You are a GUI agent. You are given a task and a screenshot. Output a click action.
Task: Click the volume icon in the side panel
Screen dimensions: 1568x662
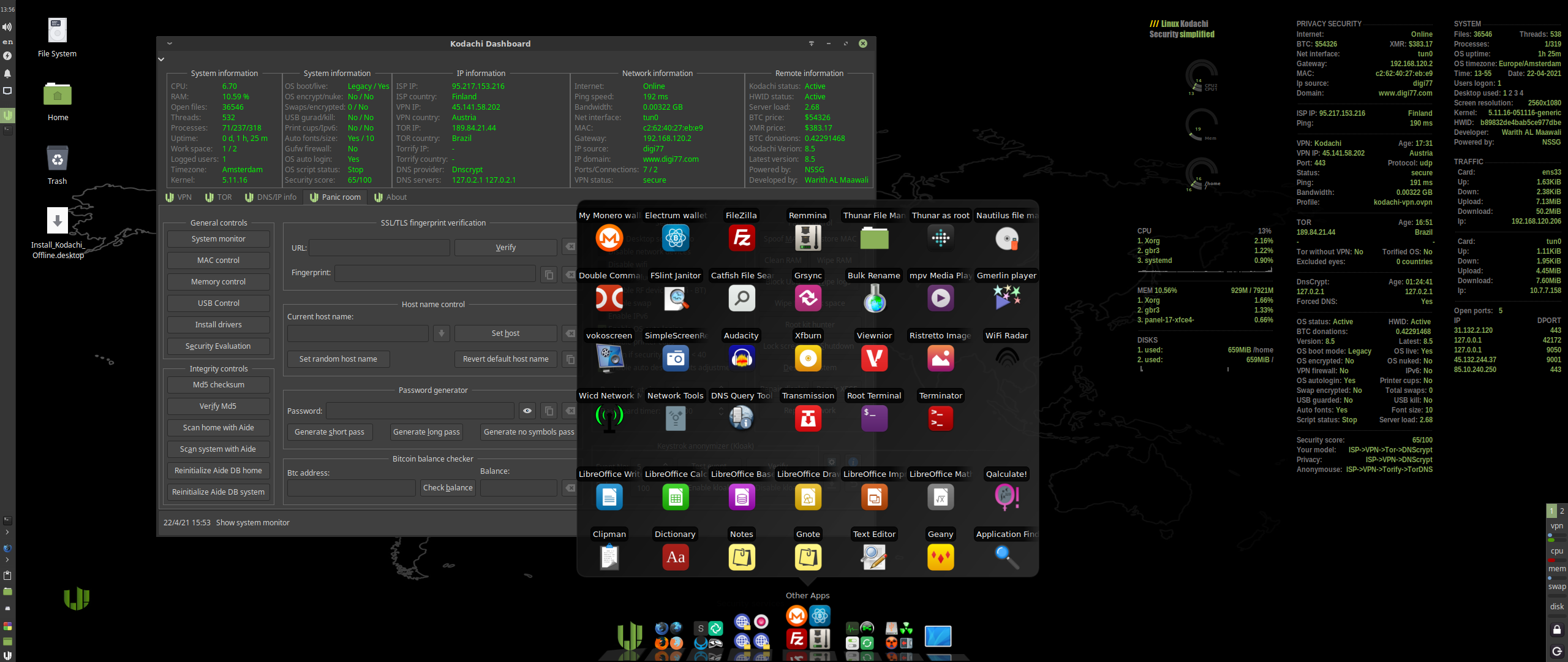(x=7, y=27)
